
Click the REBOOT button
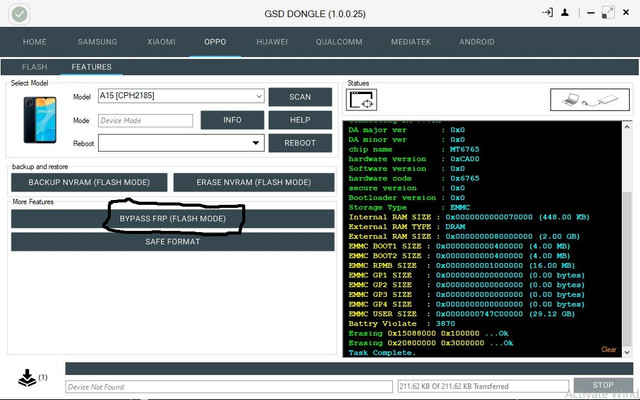coord(300,143)
